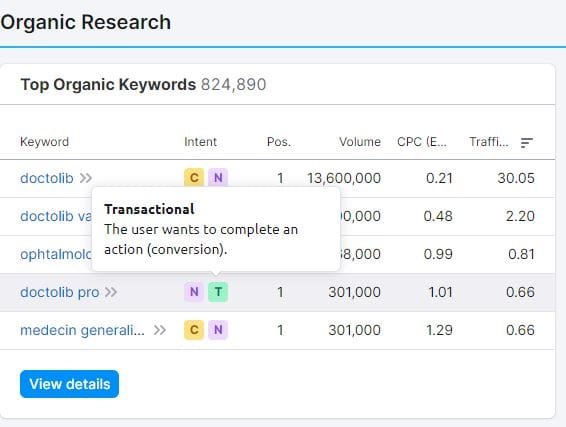Sort by the CPC column header
The height and width of the screenshot is (427, 566).
422,142
